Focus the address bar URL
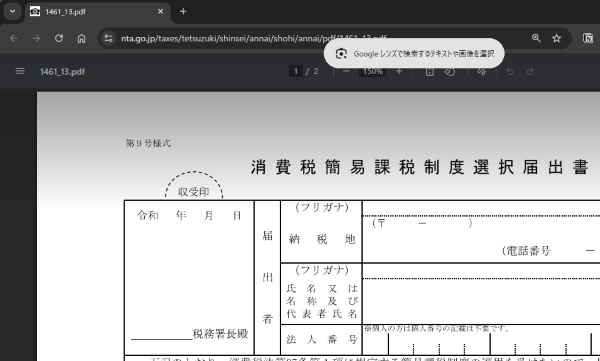600x361 pixels. click(x=253, y=38)
